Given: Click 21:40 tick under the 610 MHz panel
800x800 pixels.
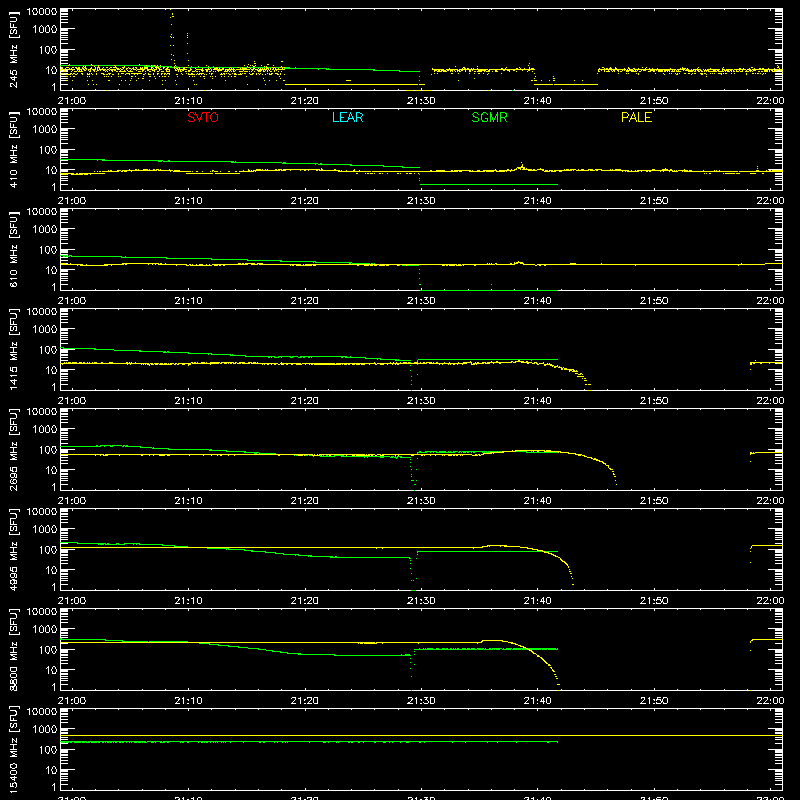Looking at the screenshot, I should click(537, 301).
